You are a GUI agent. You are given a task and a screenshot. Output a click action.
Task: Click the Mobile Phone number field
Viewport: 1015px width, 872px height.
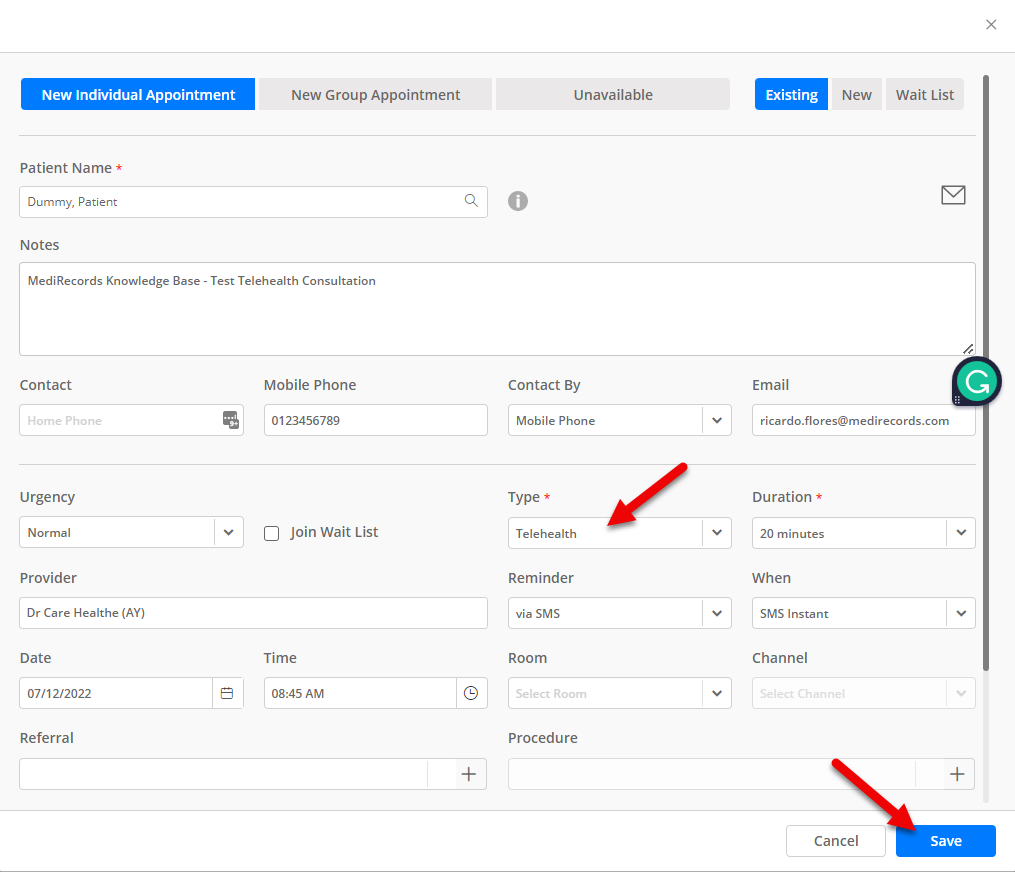click(x=375, y=420)
